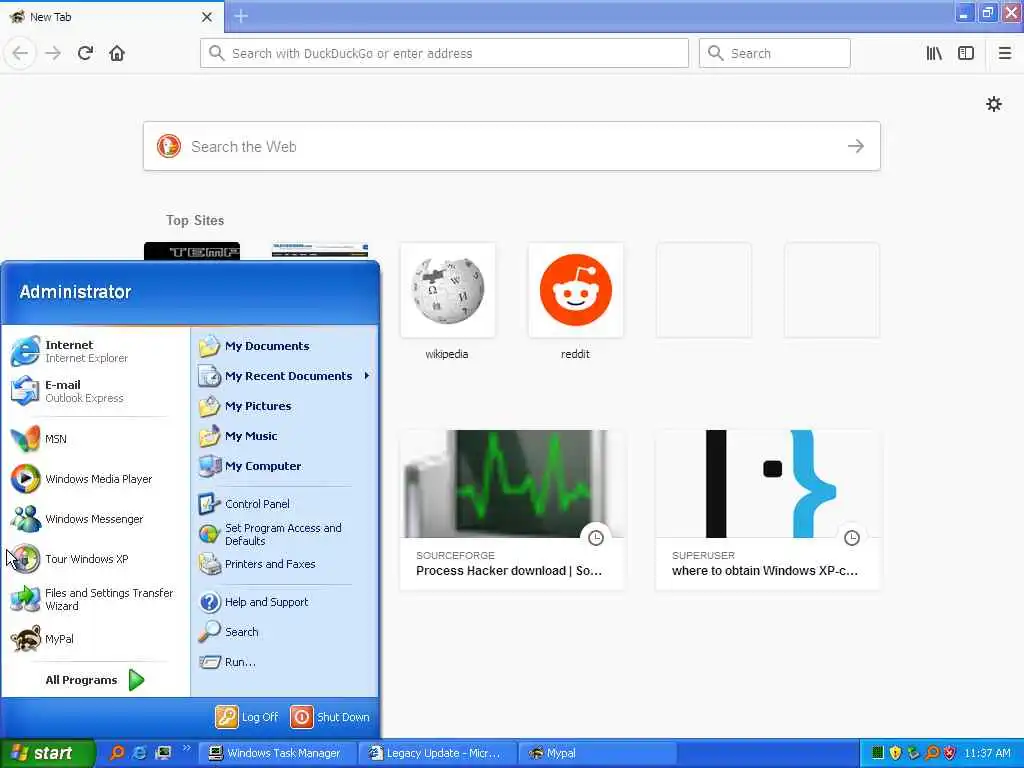
Task: Click the red shield tray icon
Action: coord(950,753)
